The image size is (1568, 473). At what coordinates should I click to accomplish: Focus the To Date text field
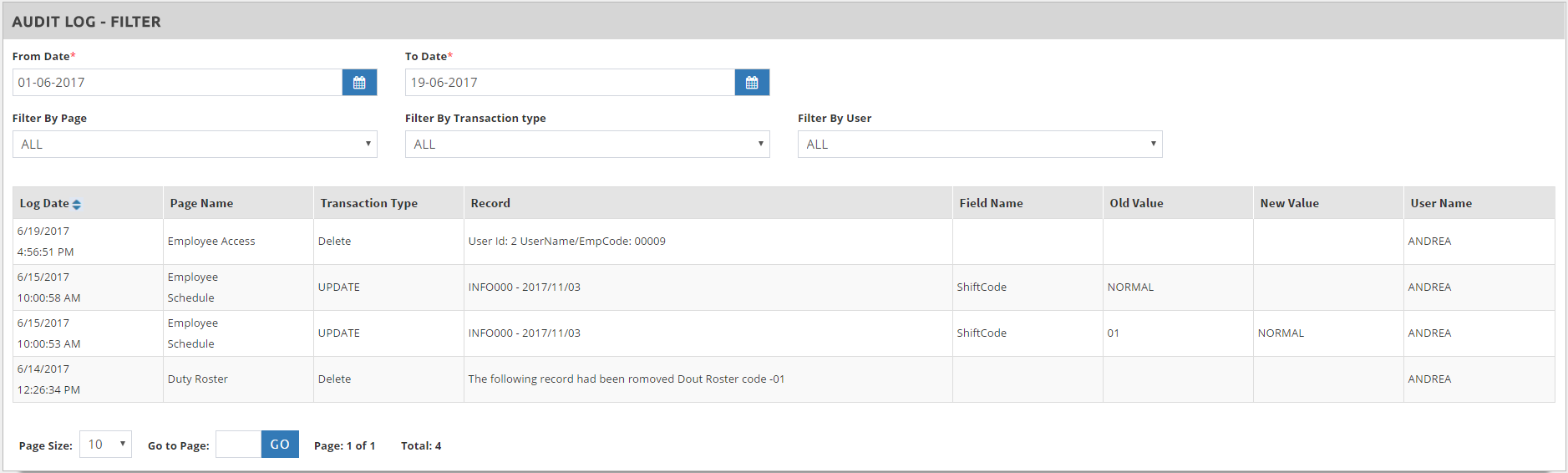pos(570,83)
